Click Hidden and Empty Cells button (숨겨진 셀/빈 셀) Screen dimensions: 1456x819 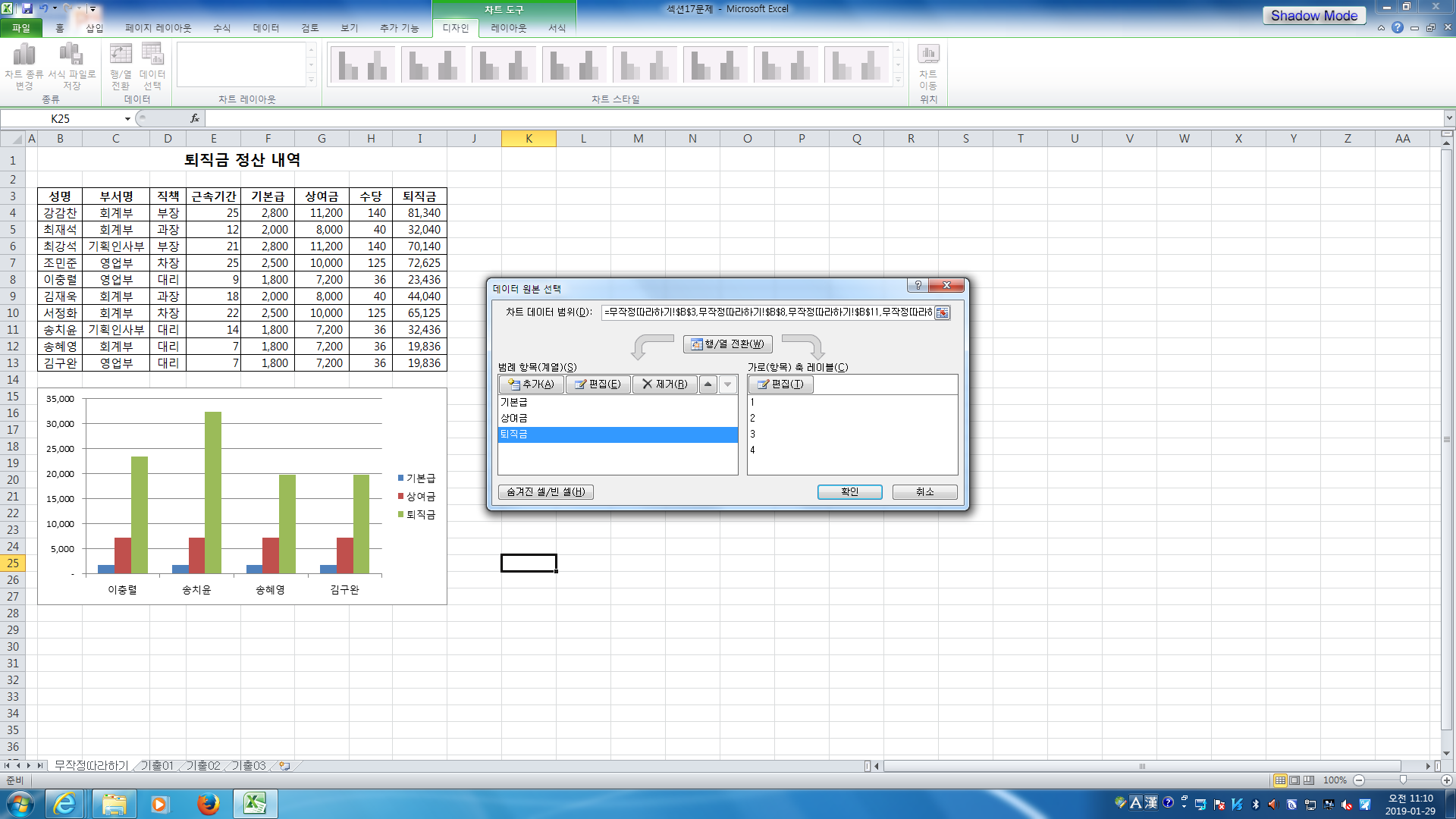pos(545,492)
